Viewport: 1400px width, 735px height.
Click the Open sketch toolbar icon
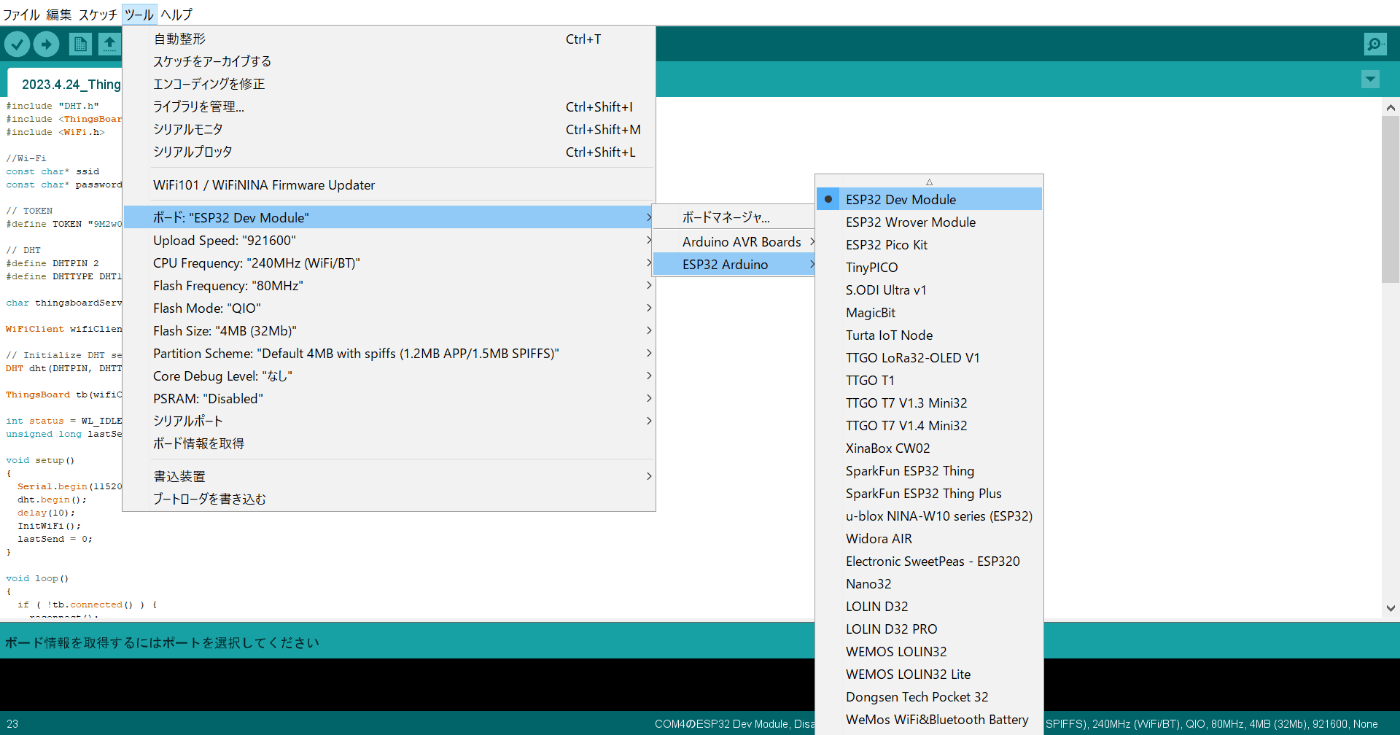[109, 44]
